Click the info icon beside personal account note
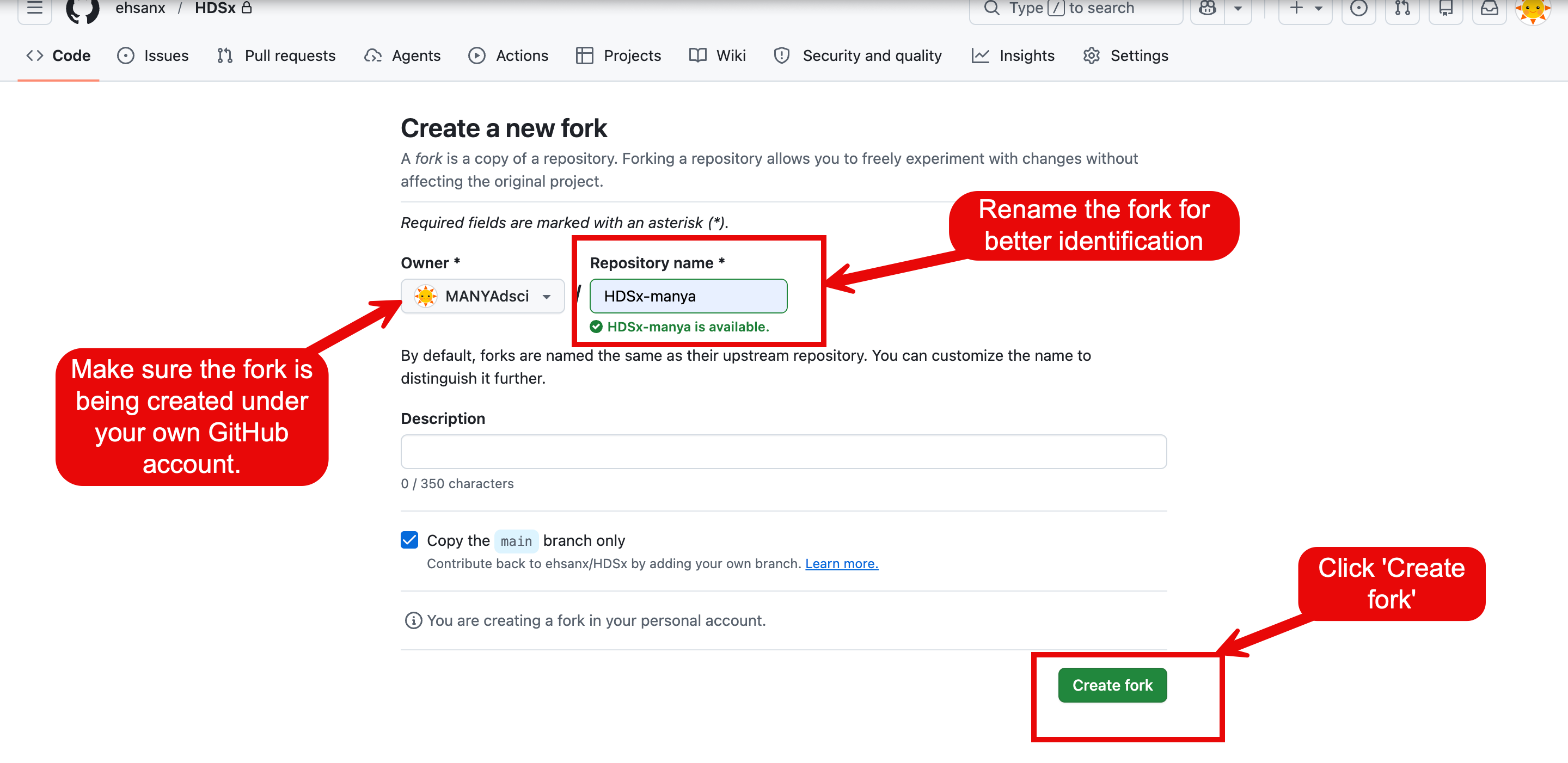 click(413, 620)
